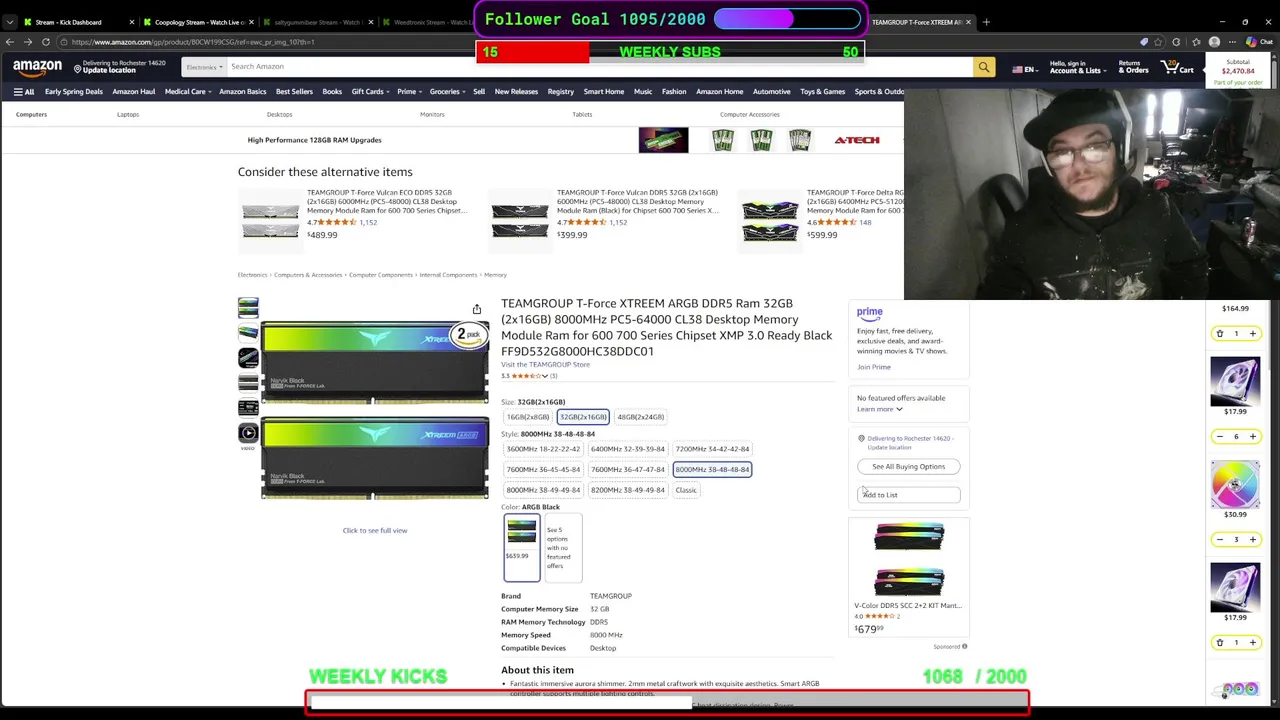Choose the 7600MHz 36-45-45-84 style

coord(543,469)
